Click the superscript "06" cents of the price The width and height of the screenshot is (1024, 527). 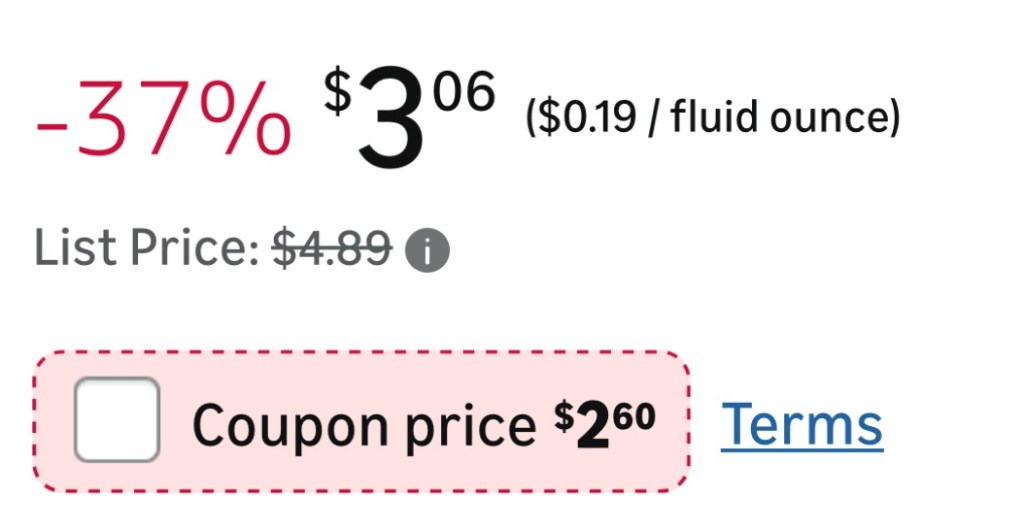pos(465,96)
